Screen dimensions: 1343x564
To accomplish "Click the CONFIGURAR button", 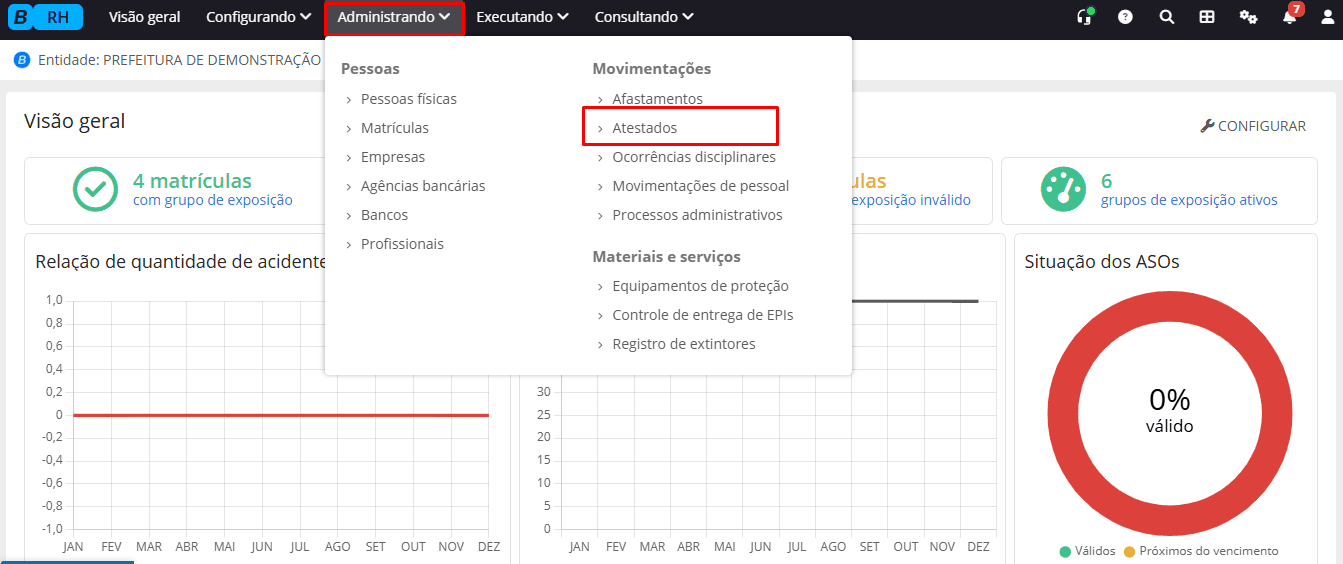I will [x=1253, y=126].
